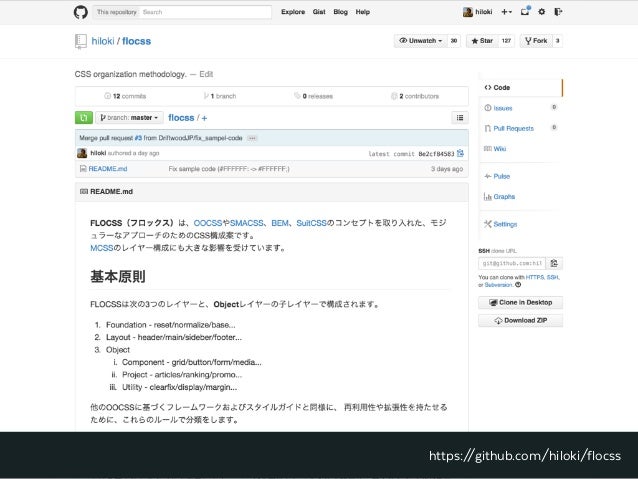Copy the clone URL to clipboard

click(554, 264)
